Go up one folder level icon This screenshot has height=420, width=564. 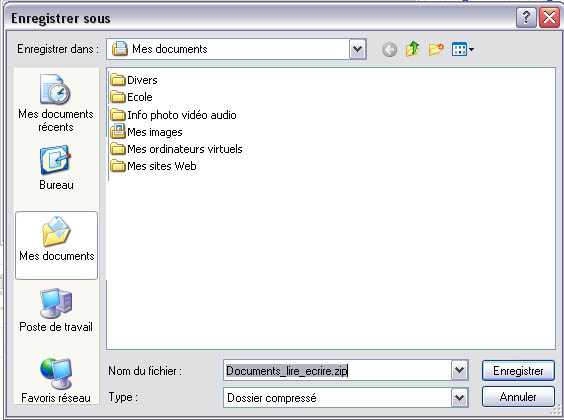(412, 49)
